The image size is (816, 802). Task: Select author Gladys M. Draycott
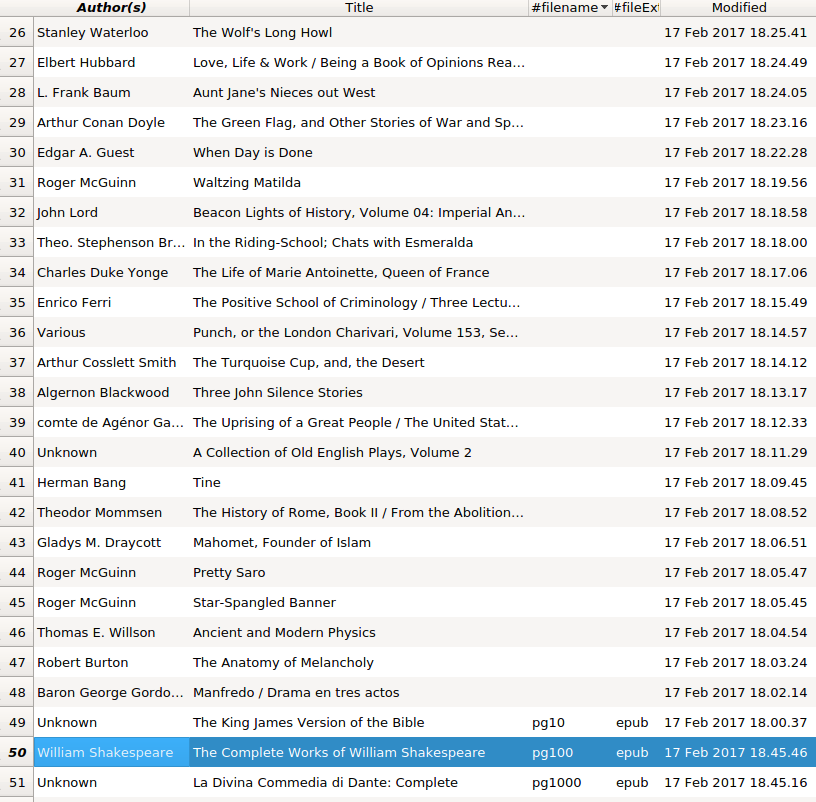[x=99, y=543]
